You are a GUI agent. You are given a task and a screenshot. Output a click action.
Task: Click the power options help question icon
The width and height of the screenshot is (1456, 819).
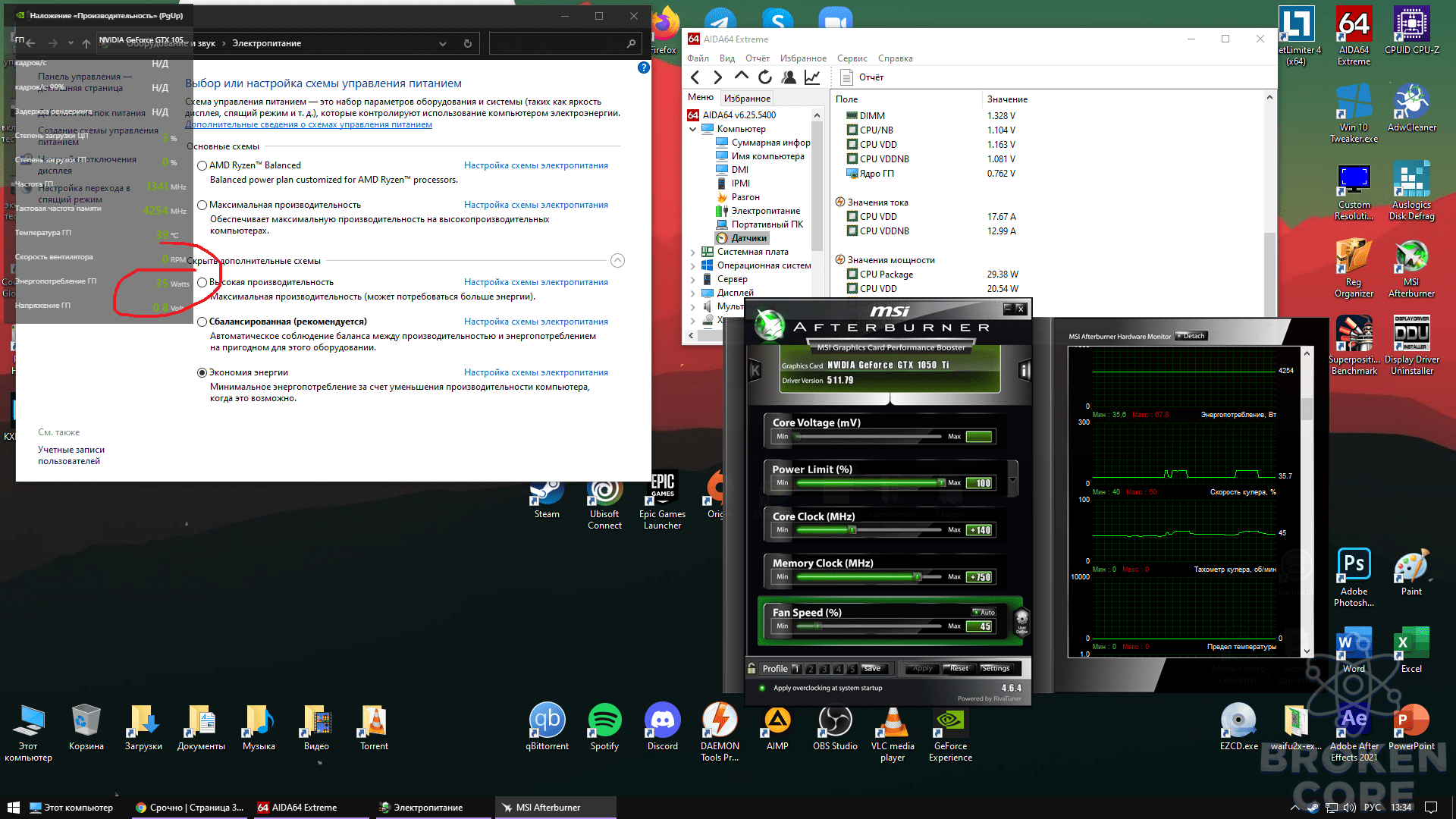644,67
